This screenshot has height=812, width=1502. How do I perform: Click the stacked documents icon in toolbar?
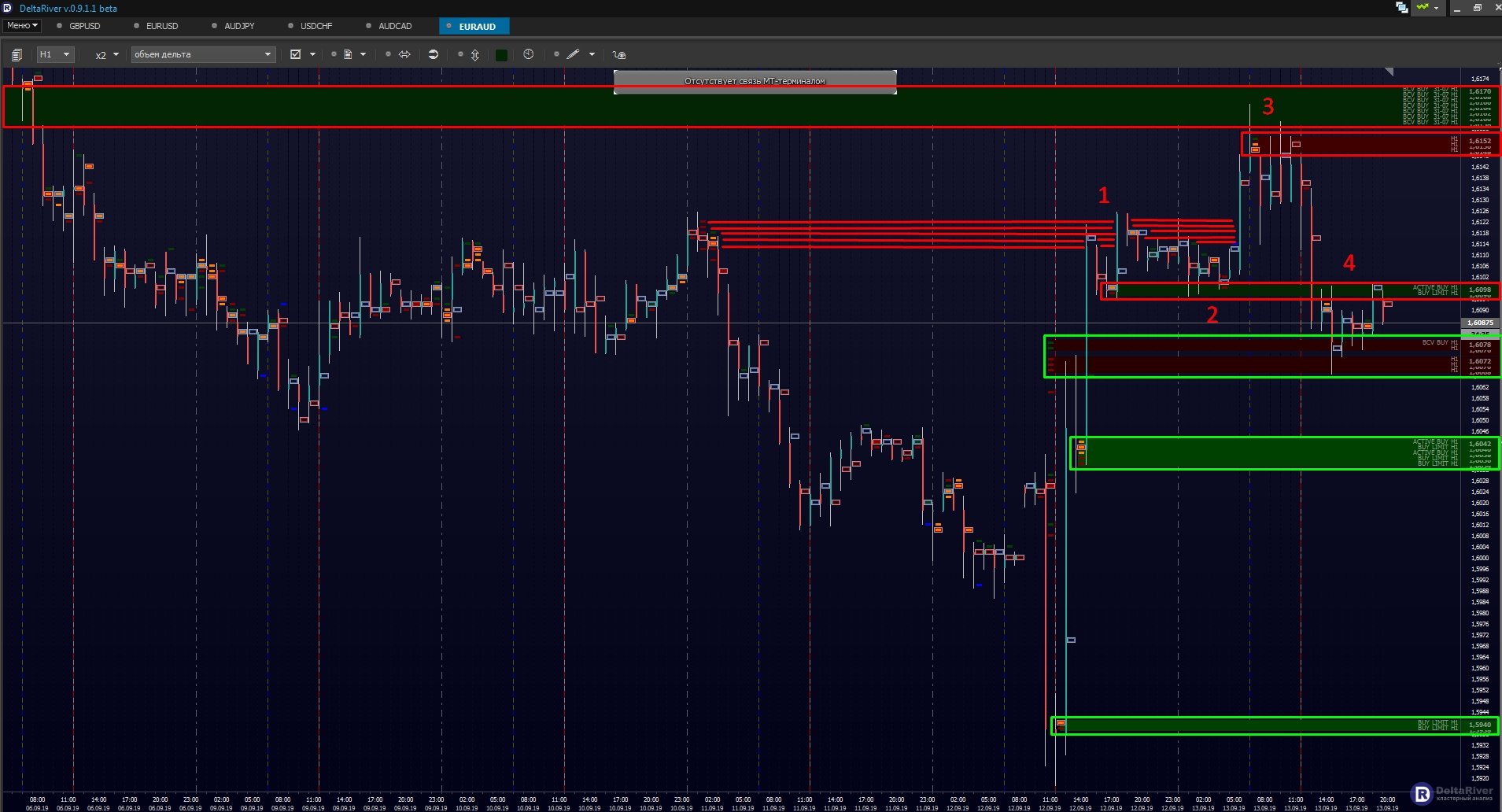pos(17,55)
